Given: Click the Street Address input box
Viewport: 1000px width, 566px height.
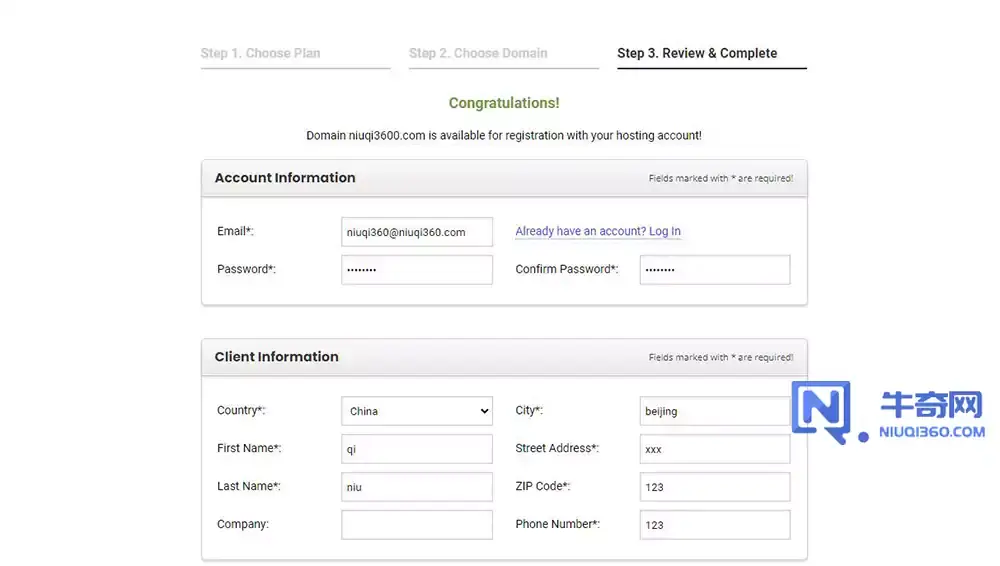Looking at the screenshot, I should pos(714,449).
